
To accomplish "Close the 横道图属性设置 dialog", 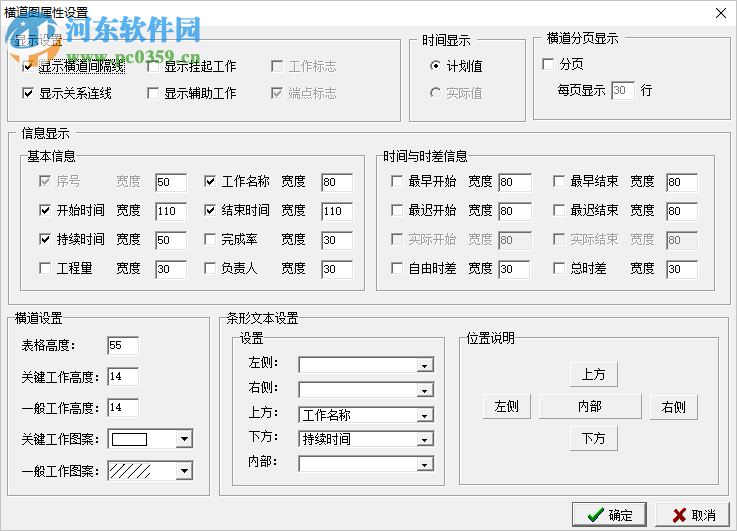I will [x=721, y=13].
